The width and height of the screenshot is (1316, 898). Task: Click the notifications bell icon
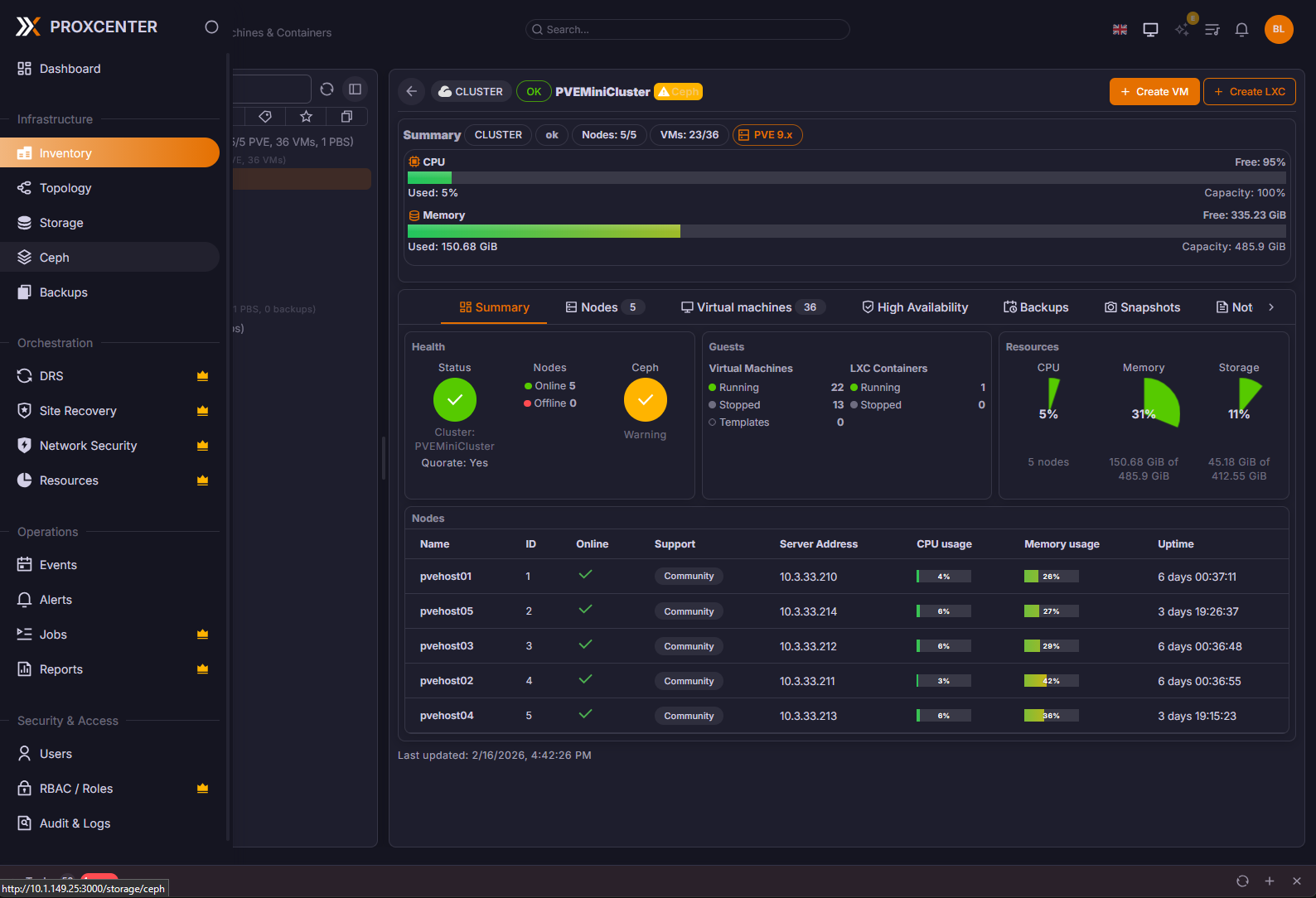click(1241, 30)
